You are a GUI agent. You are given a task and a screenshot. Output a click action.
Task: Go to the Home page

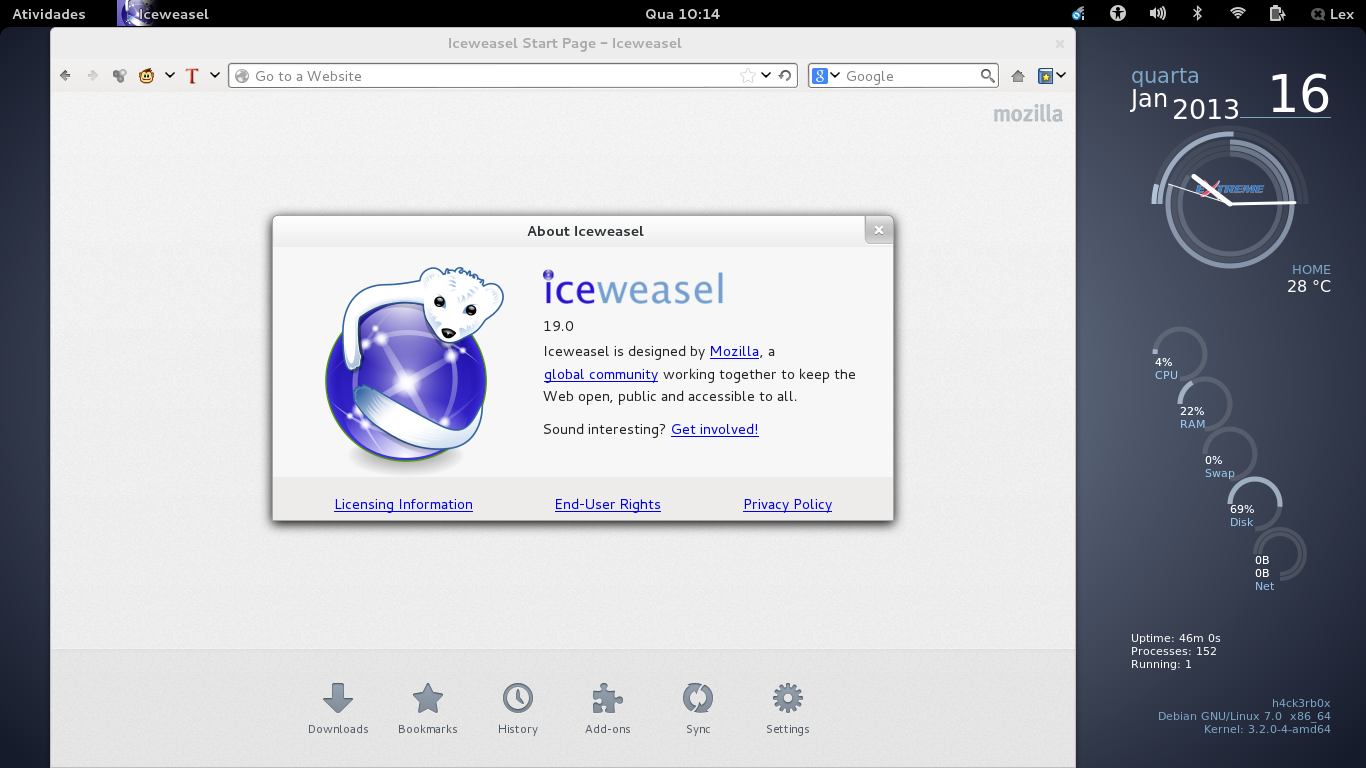(x=1018, y=76)
